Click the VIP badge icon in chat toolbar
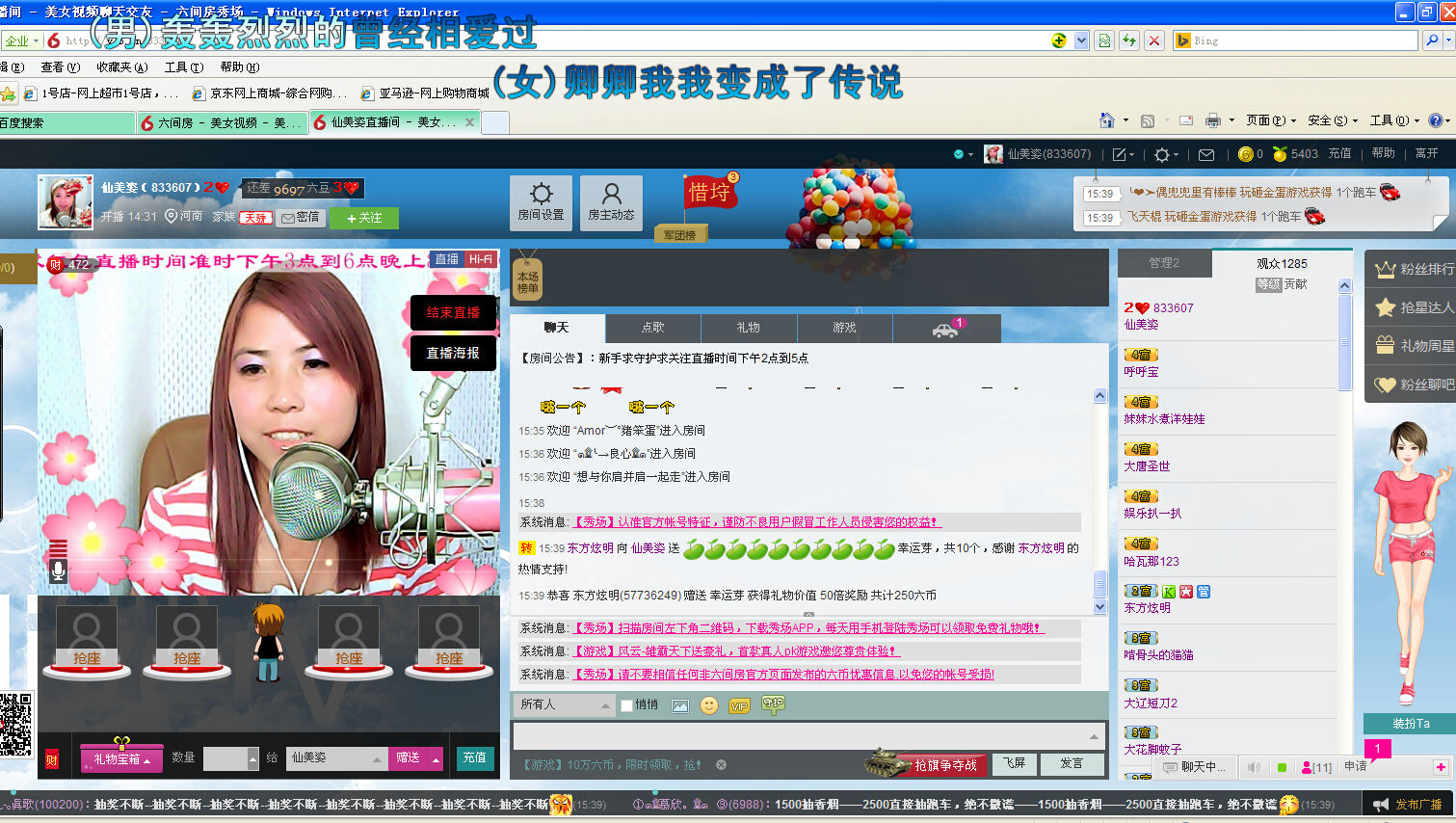 [x=739, y=705]
